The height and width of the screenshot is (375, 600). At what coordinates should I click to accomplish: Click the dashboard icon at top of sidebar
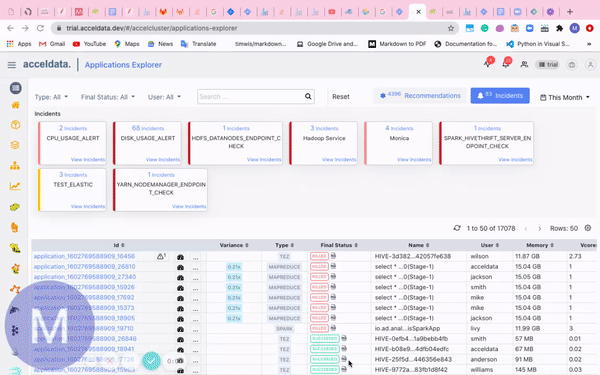(16, 88)
